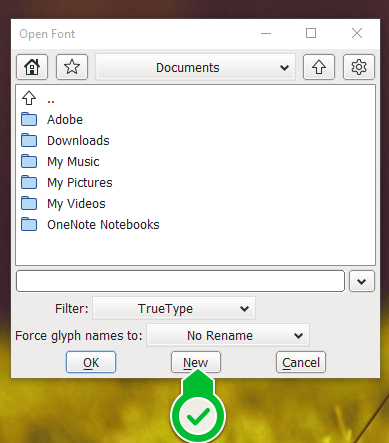The height and width of the screenshot is (443, 389).
Task: Select the My Videos folder name
Action: [76, 204]
